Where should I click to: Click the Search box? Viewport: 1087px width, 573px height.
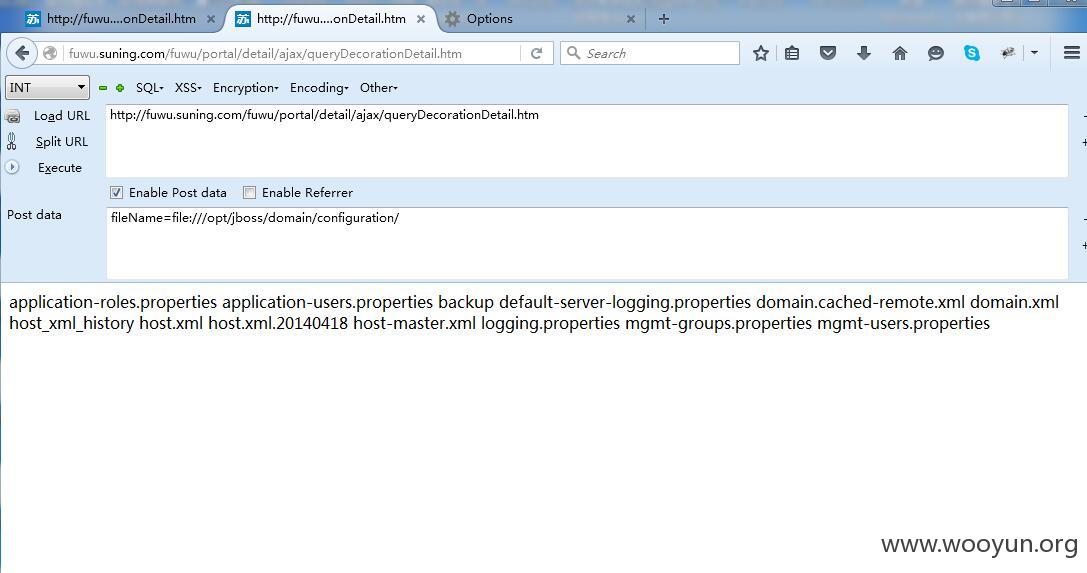(650, 53)
